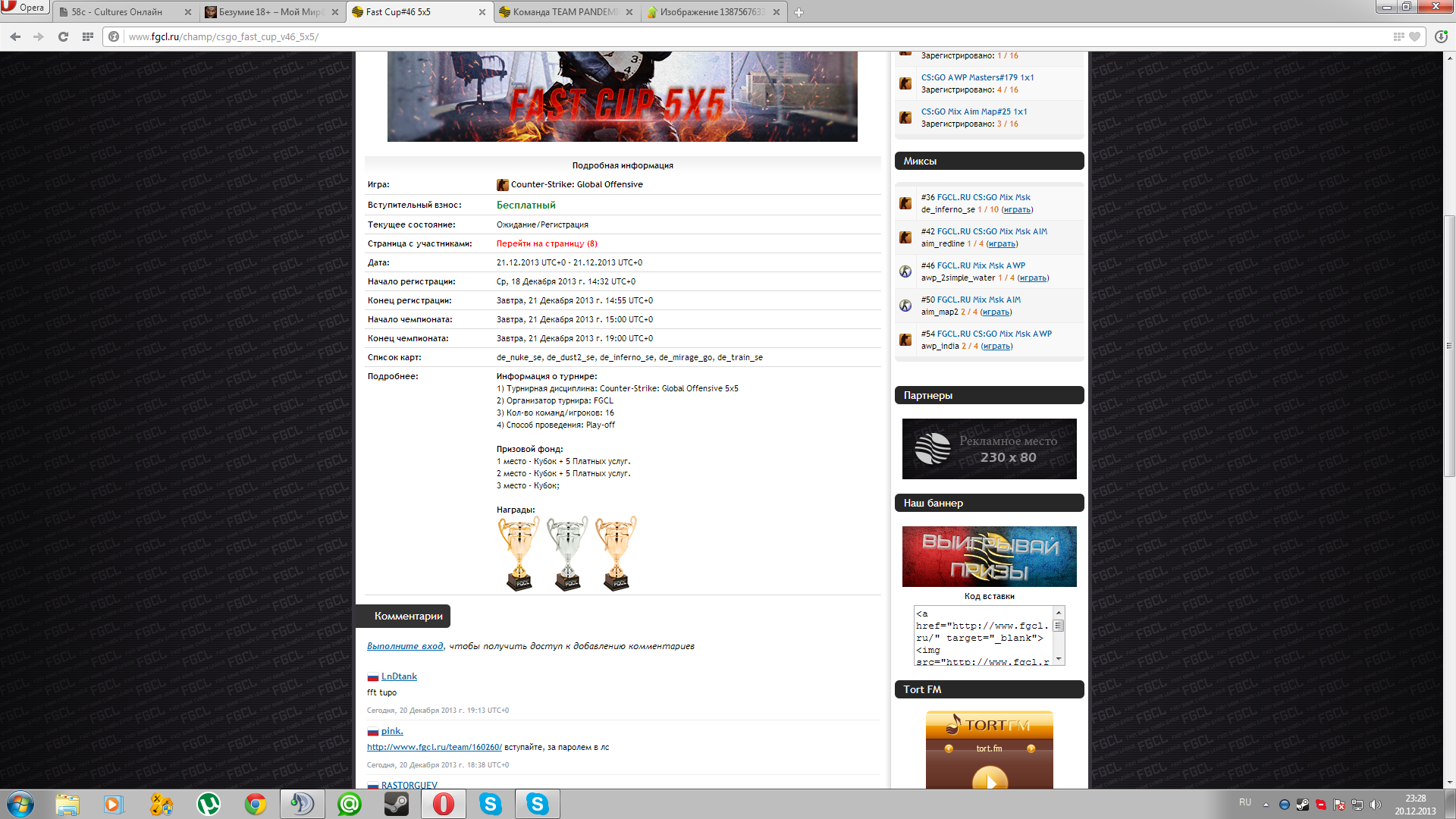Click the game icon beside Mix Aim Map#25
1456x819 pixels.
point(905,118)
